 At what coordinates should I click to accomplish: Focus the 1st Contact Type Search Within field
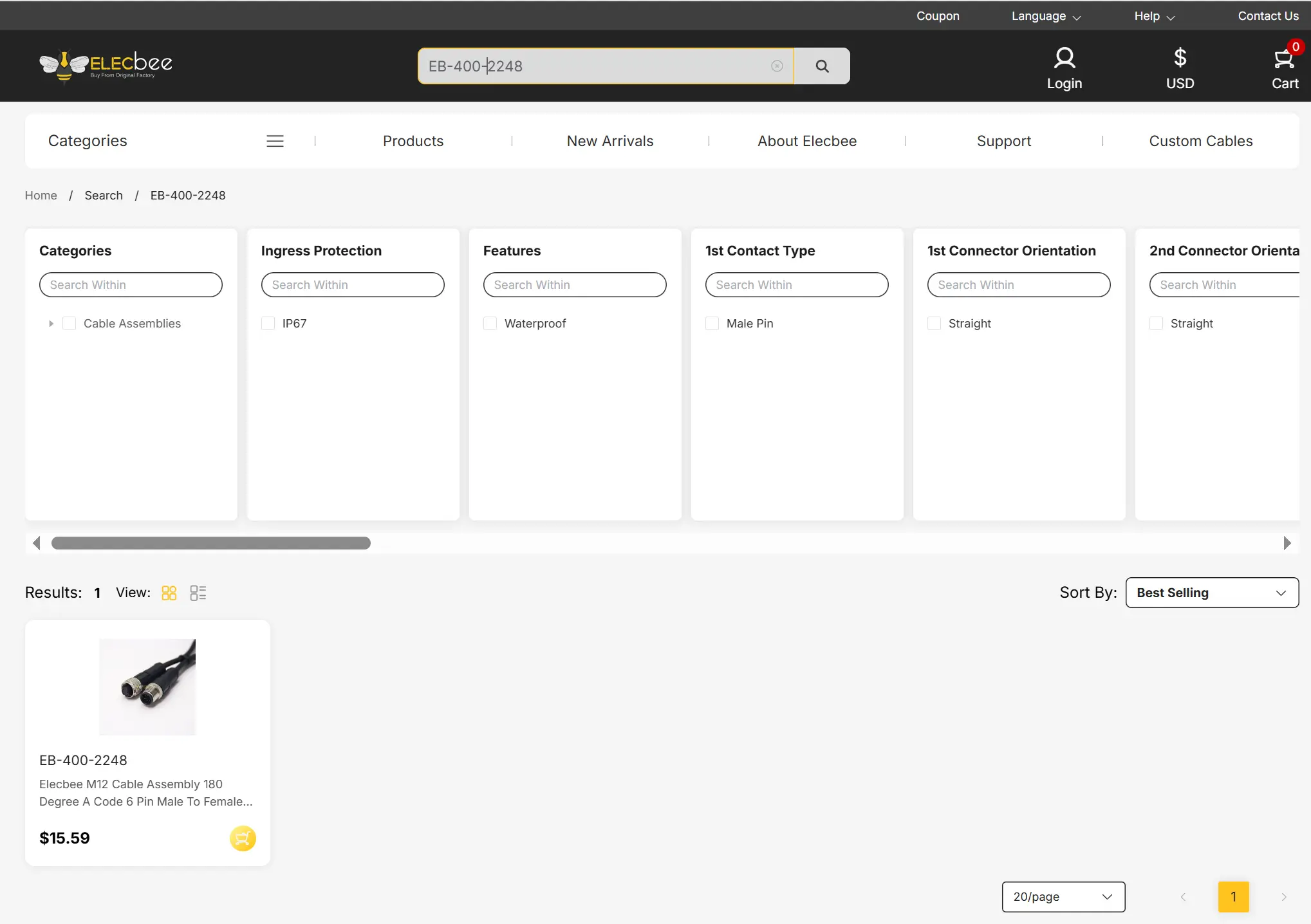[797, 285]
